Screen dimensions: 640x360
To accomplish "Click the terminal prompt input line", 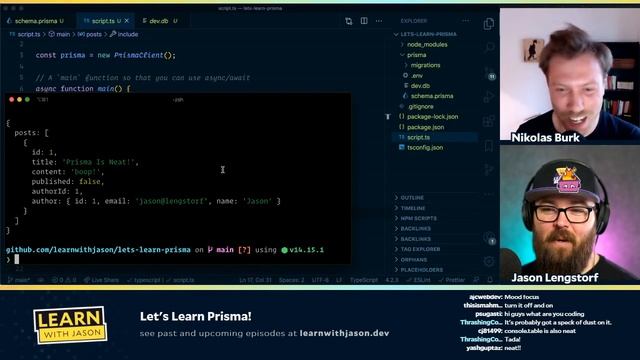I will (178, 260).
